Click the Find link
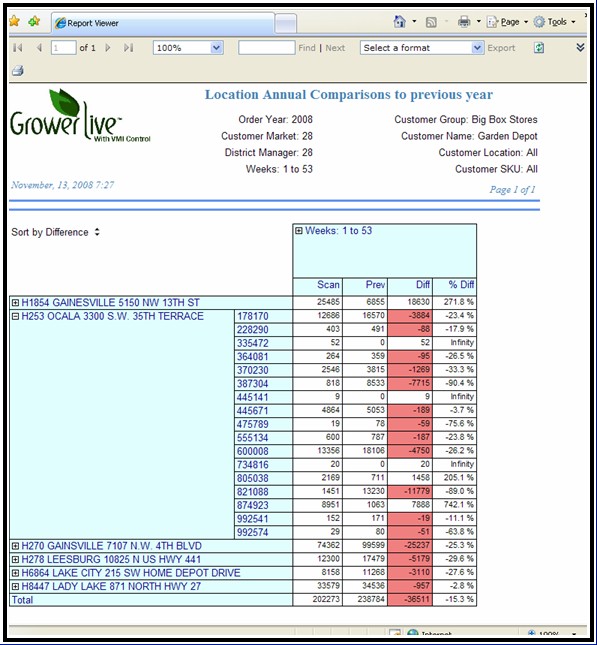597x645 pixels. click(x=307, y=48)
